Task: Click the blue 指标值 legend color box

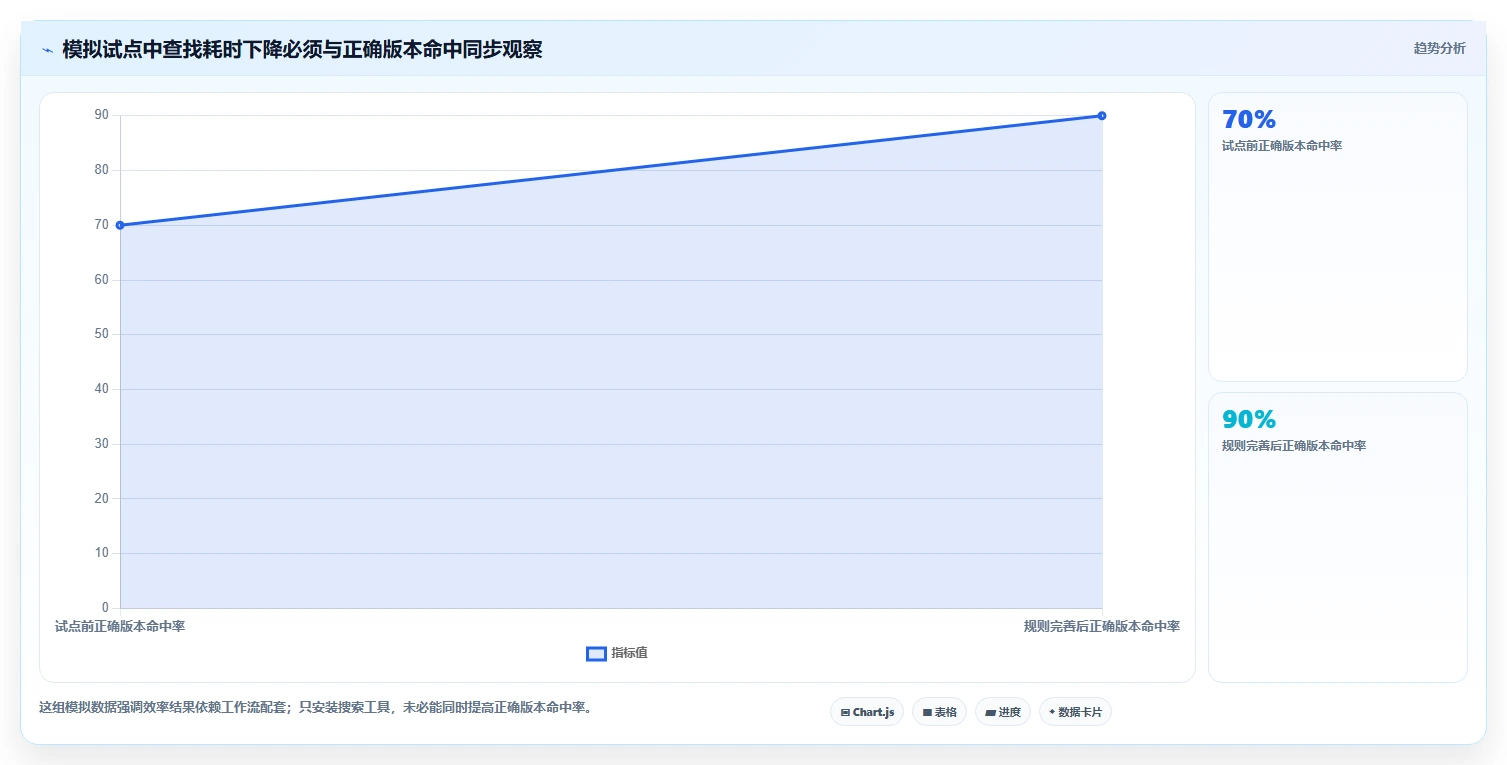Action: coord(596,653)
